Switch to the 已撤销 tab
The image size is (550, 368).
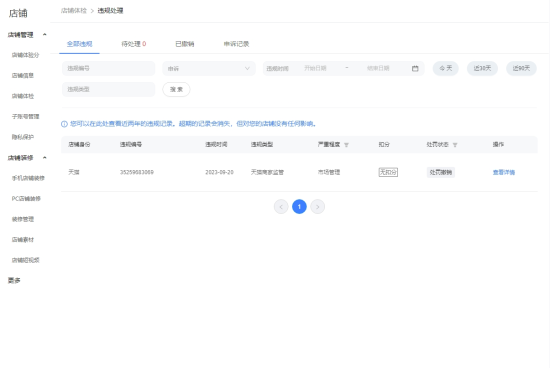point(185,44)
